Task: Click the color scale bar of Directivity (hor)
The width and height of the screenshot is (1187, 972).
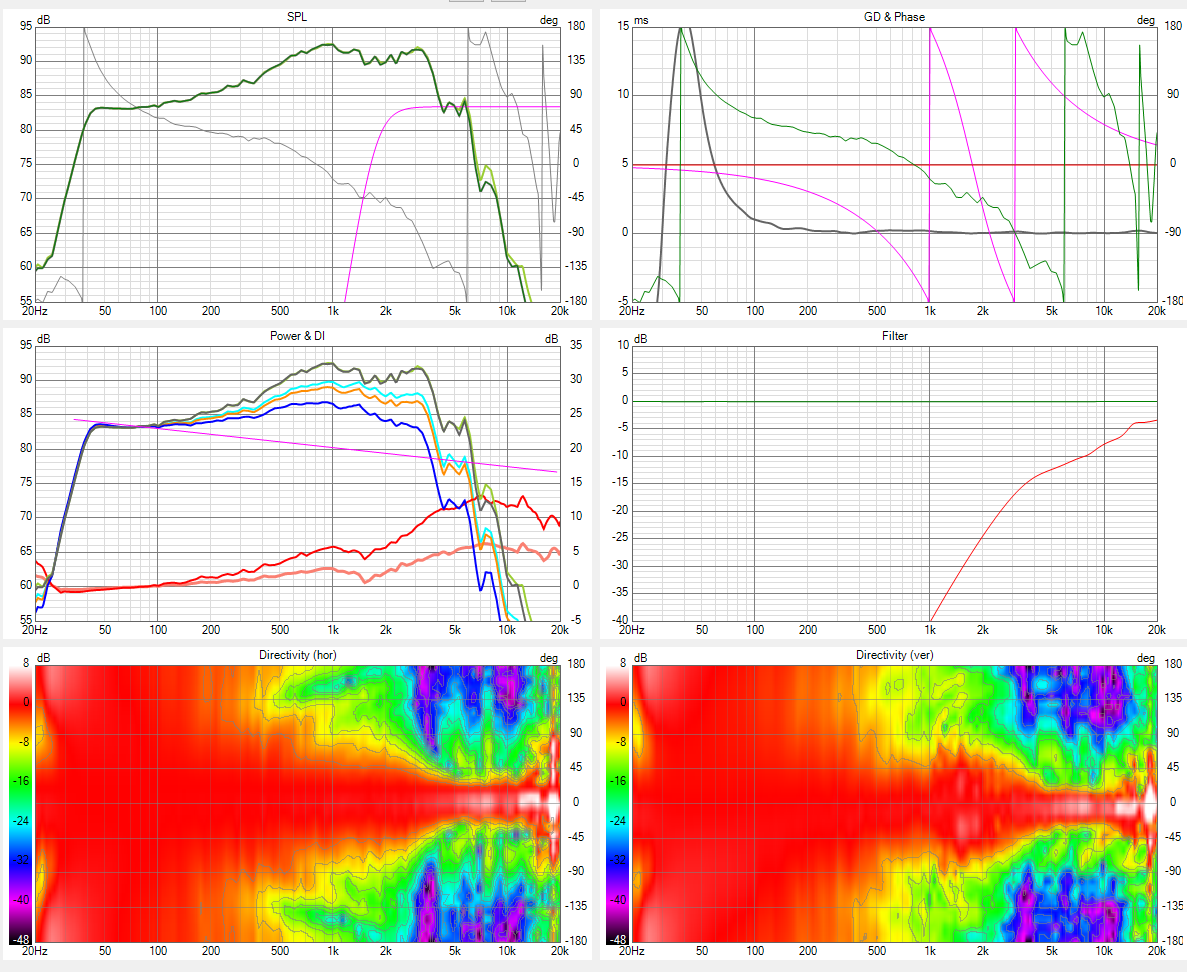Action: click(x=20, y=805)
